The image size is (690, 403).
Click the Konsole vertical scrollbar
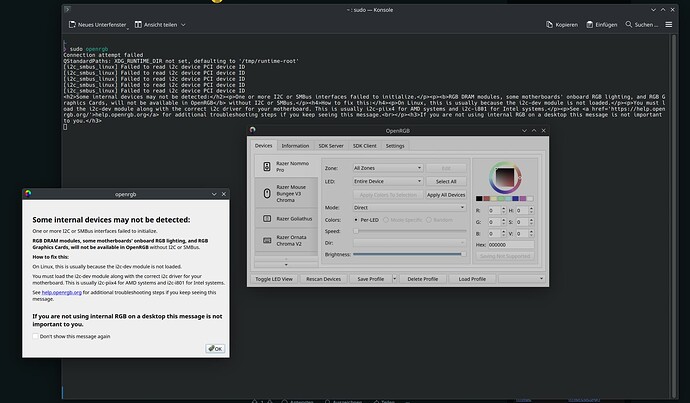coord(674,216)
